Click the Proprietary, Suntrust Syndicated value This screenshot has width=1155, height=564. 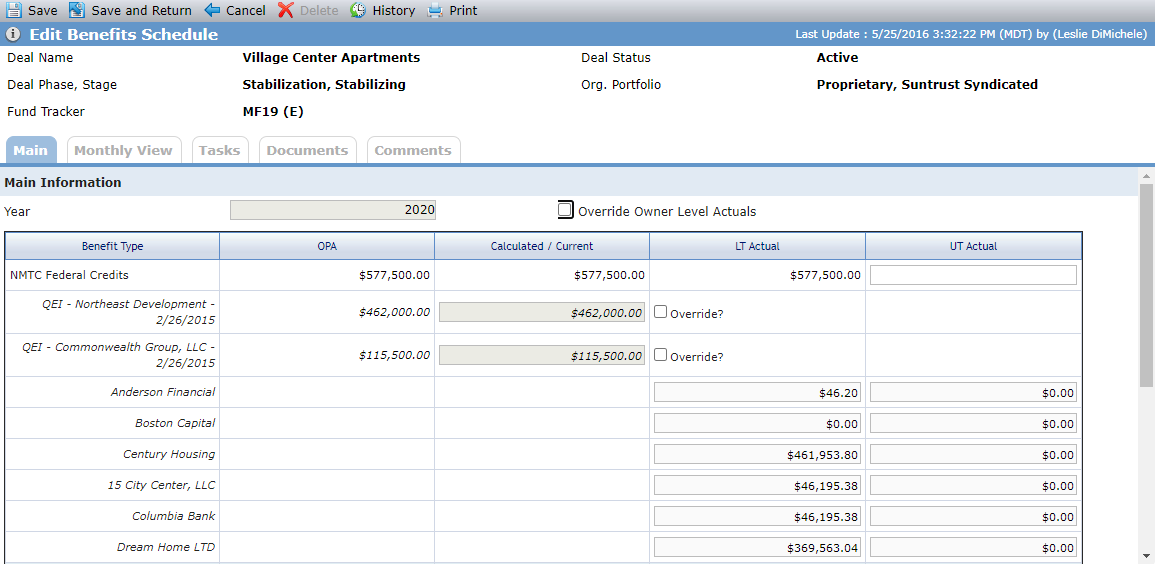point(927,85)
